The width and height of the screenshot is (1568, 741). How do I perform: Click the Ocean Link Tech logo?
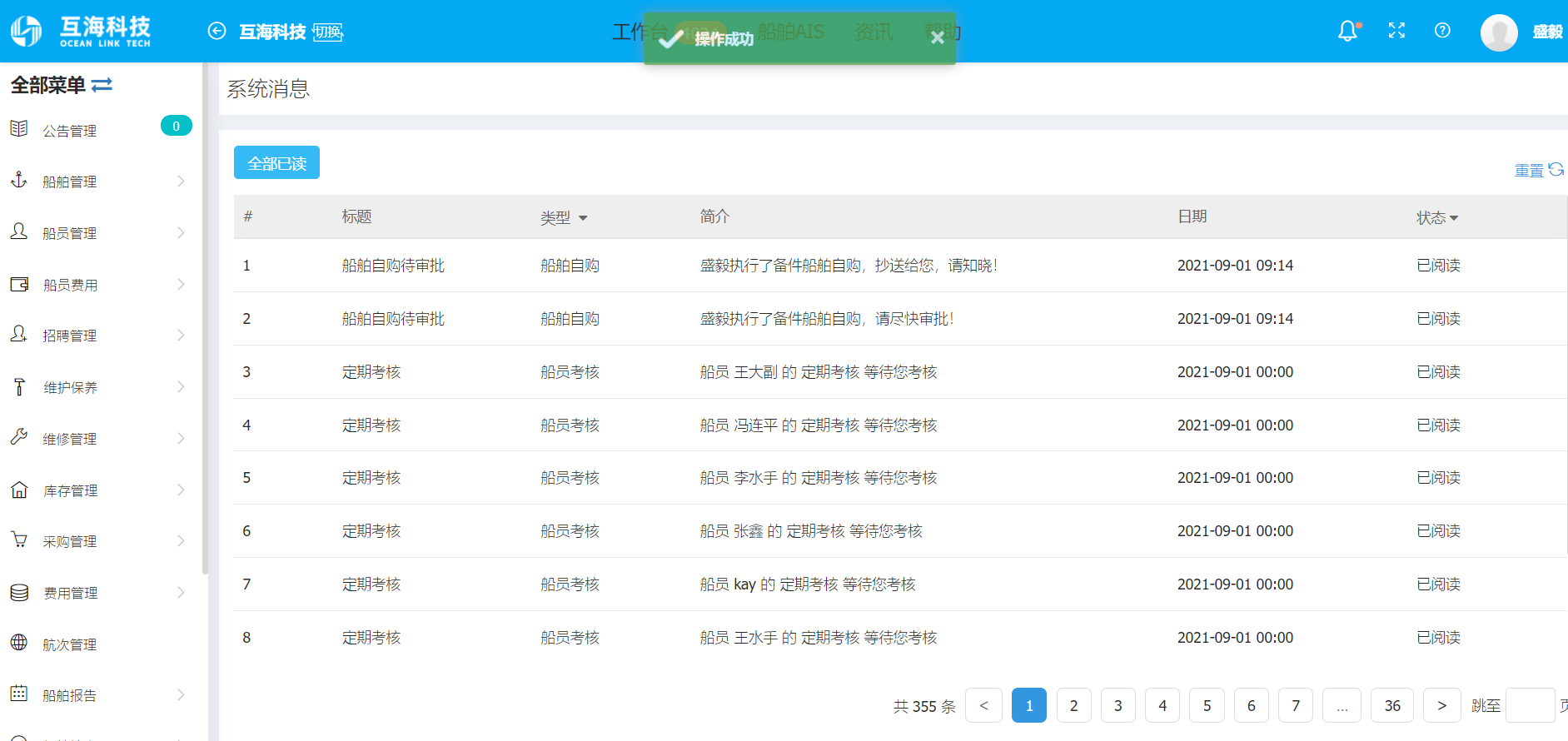coord(81,32)
